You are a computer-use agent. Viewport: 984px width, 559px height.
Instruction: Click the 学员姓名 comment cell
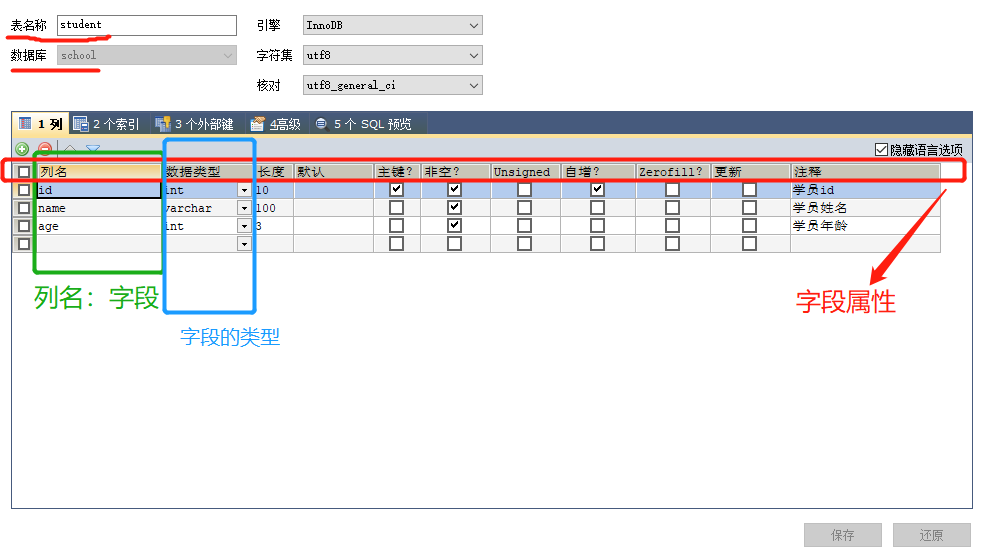click(865, 208)
